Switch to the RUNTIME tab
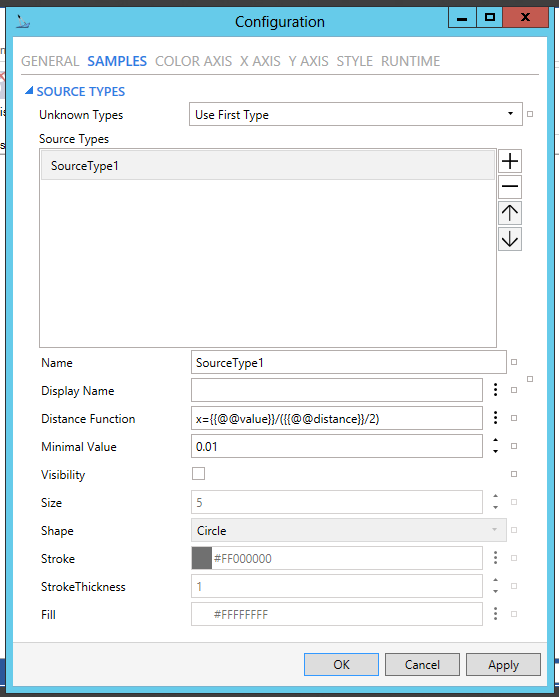Viewport: 559px width, 697px height. tap(411, 61)
